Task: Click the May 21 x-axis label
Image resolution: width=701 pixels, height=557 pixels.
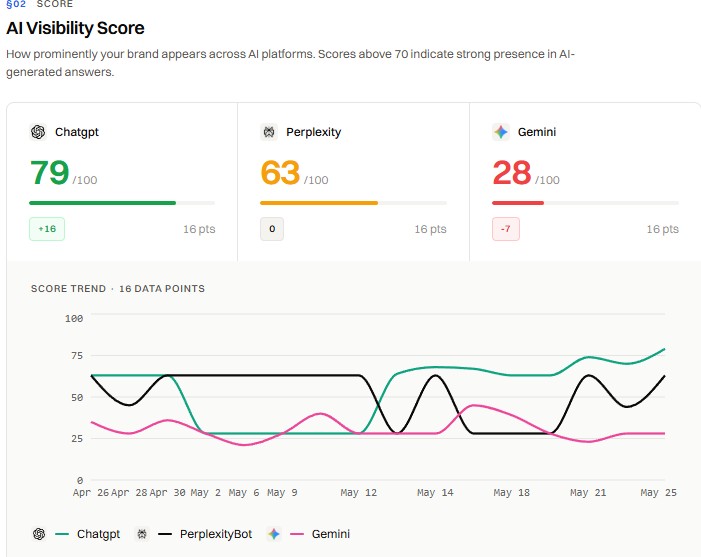Action: (588, 493)
